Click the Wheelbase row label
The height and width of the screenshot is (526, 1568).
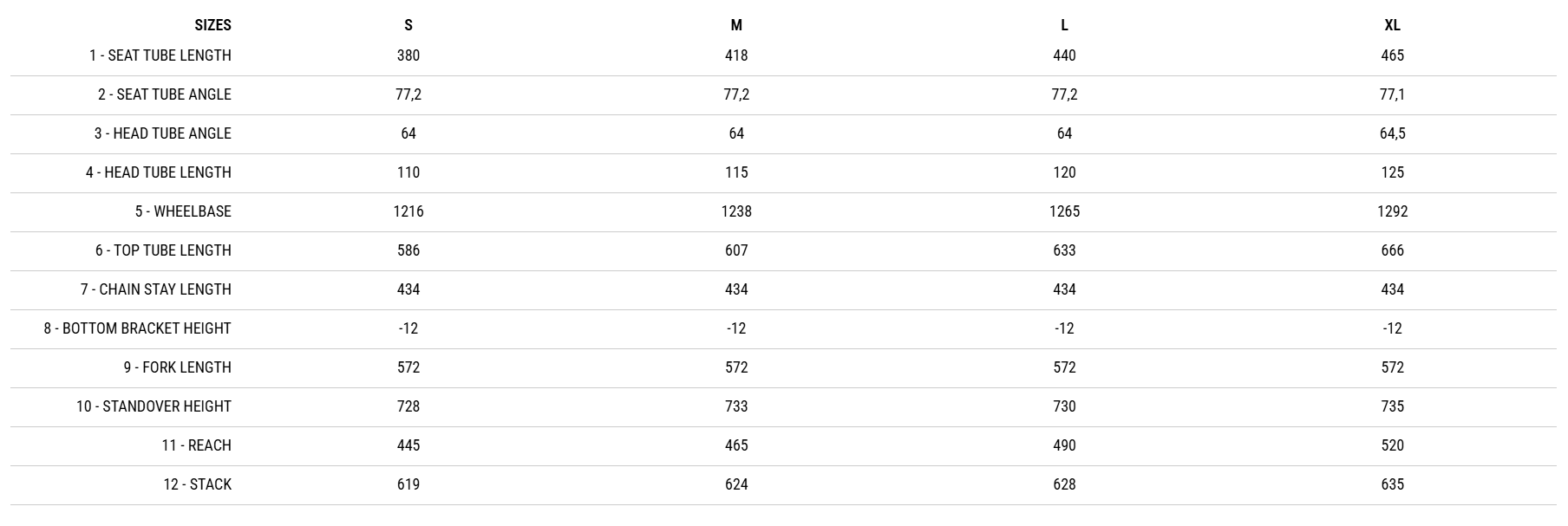coord(183,211)
